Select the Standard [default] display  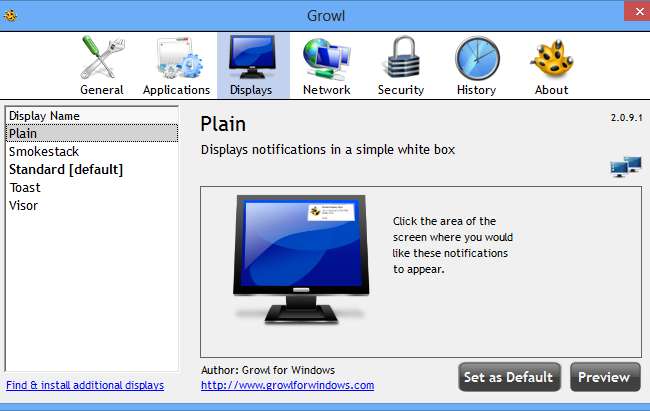(x=92, y=169)
